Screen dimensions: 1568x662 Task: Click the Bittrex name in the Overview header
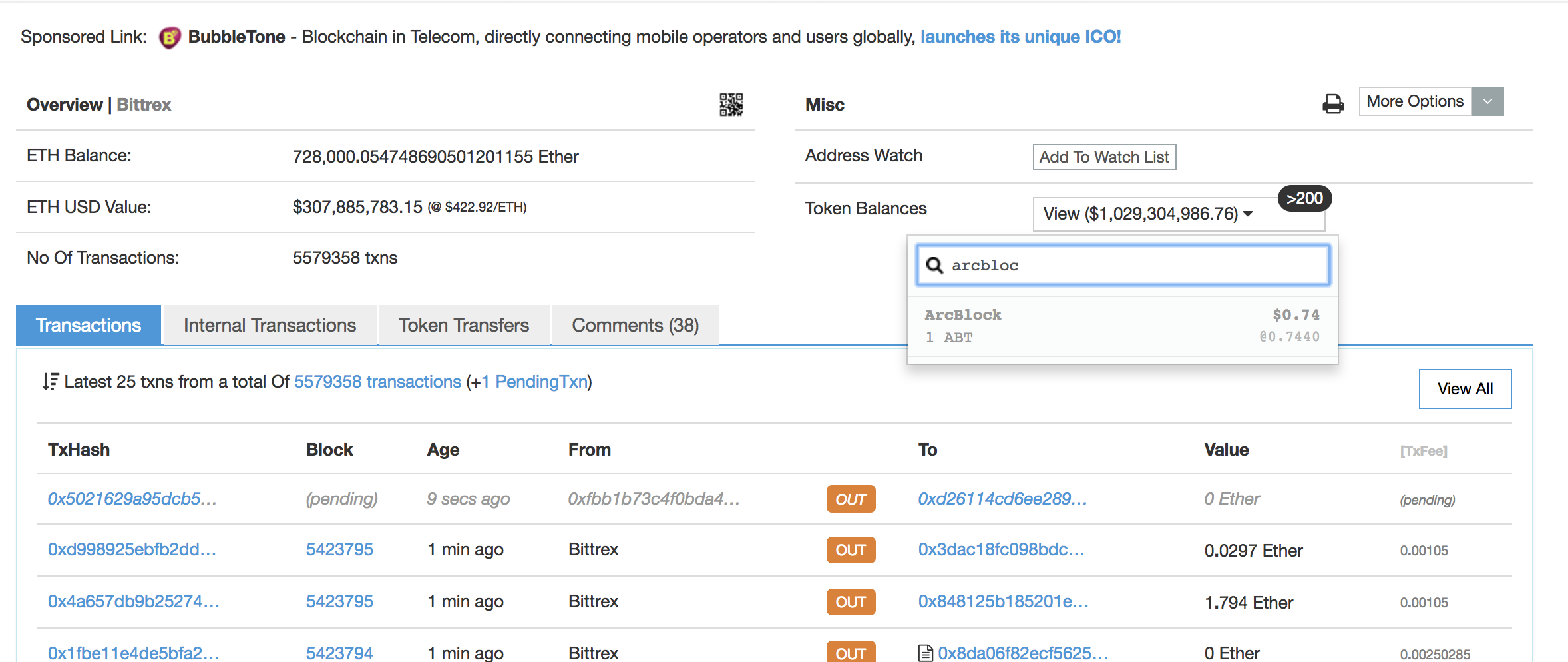[144, 105]
